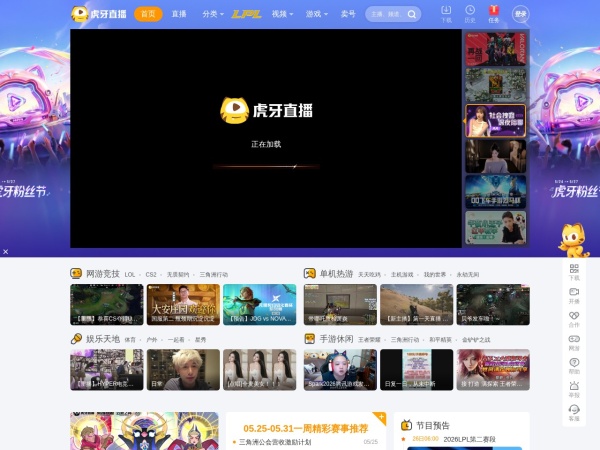Open the 手游休闲 category heading
600x450 pixels.
click(336, 339)
